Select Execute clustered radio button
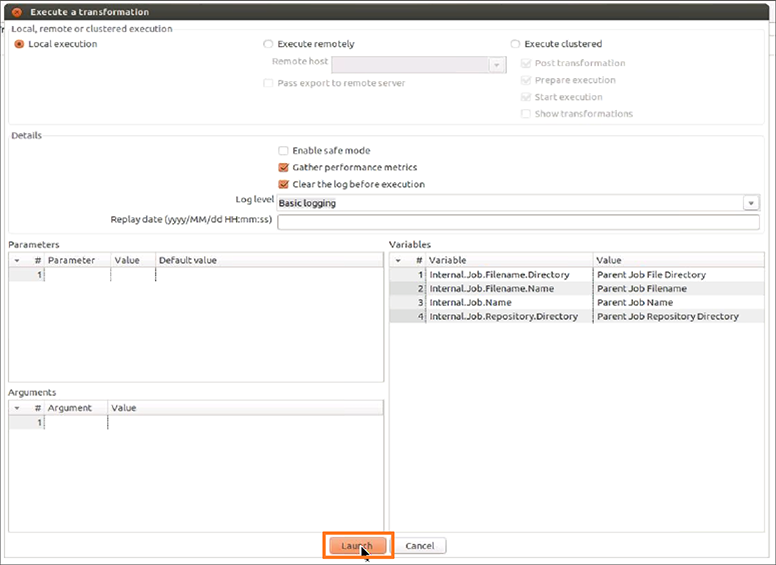776x565 pixels. 515,44
